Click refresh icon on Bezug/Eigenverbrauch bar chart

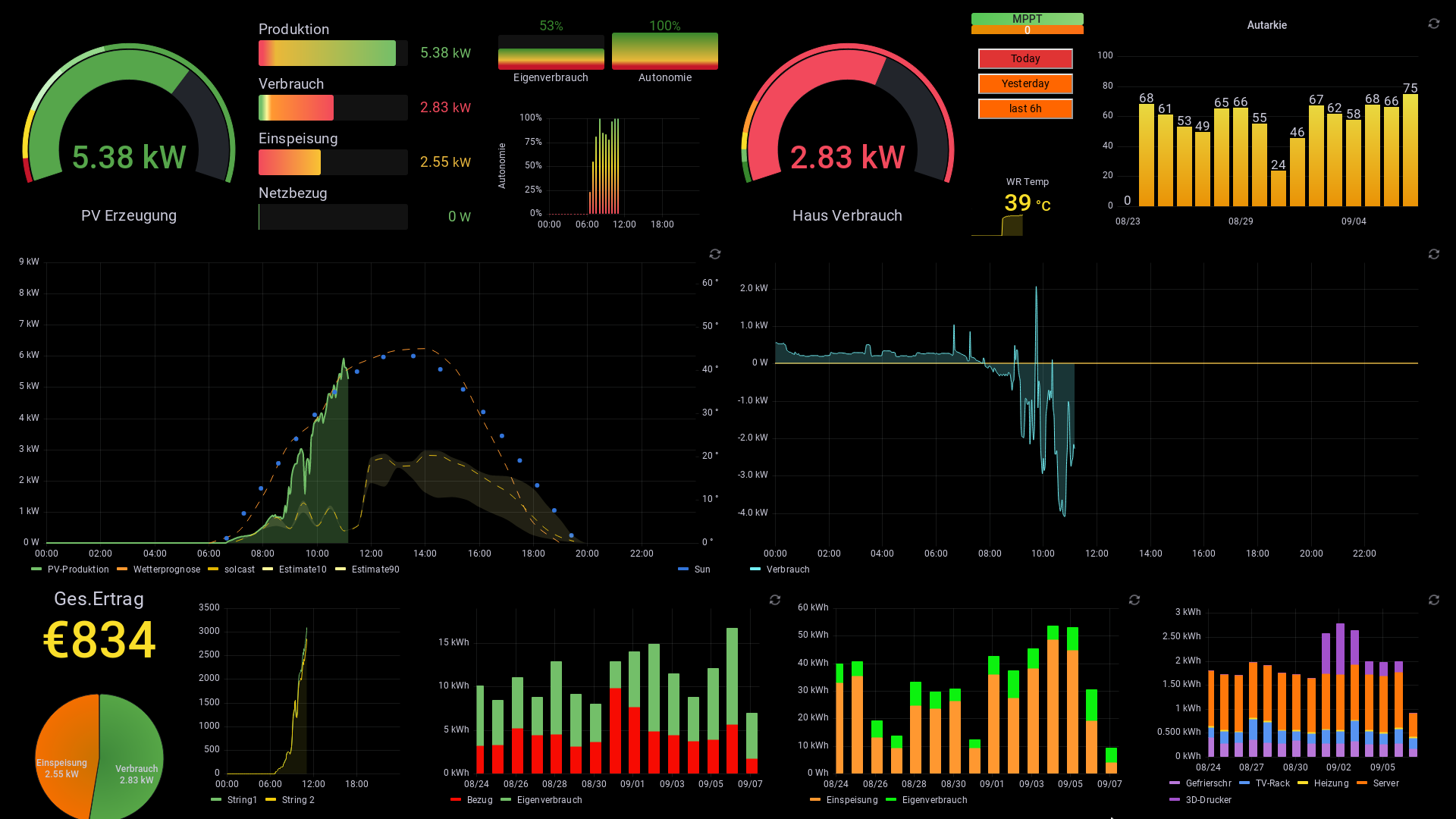(x=774, y=600)
